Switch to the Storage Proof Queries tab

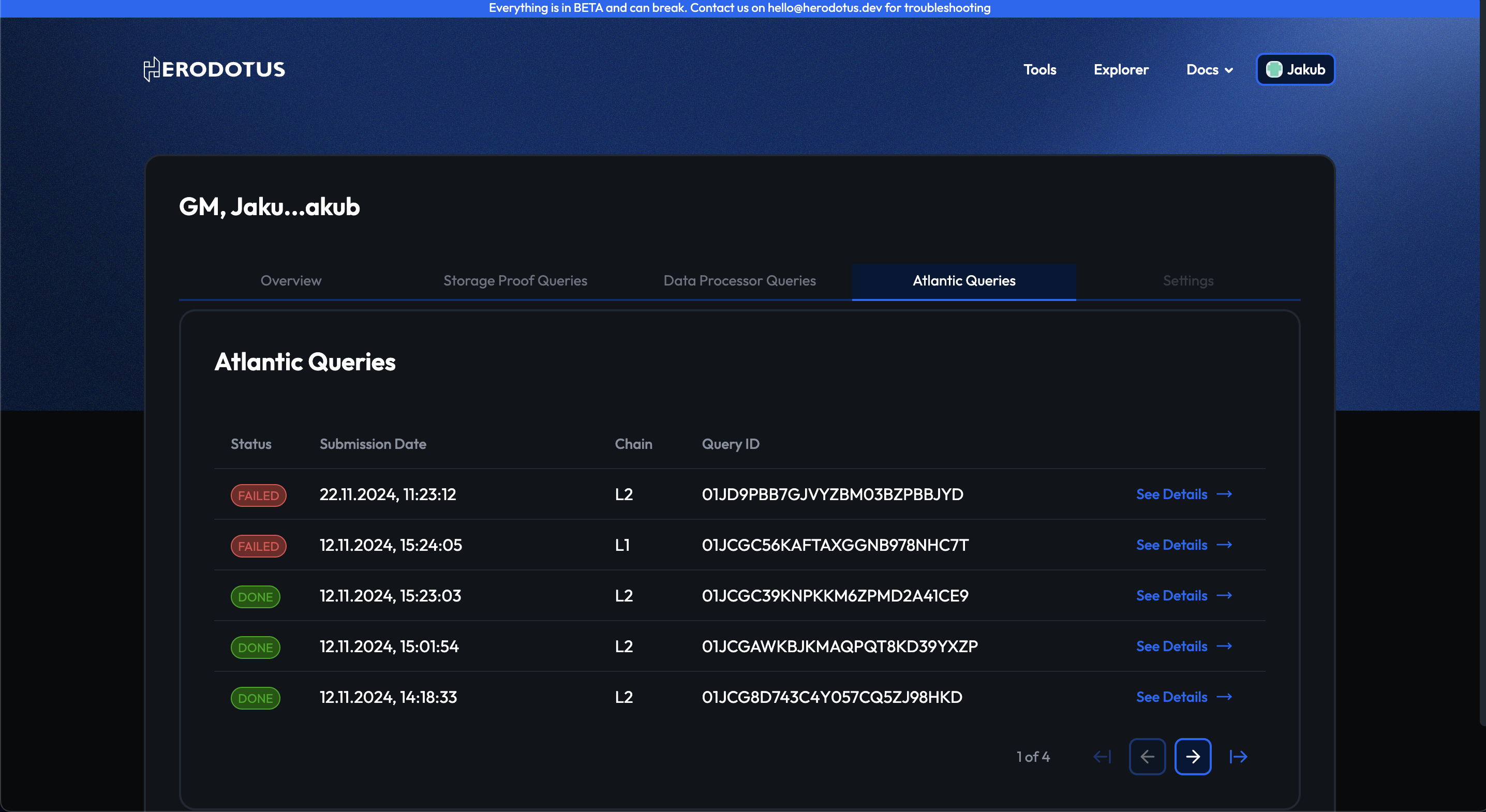[x=515, y=281]
